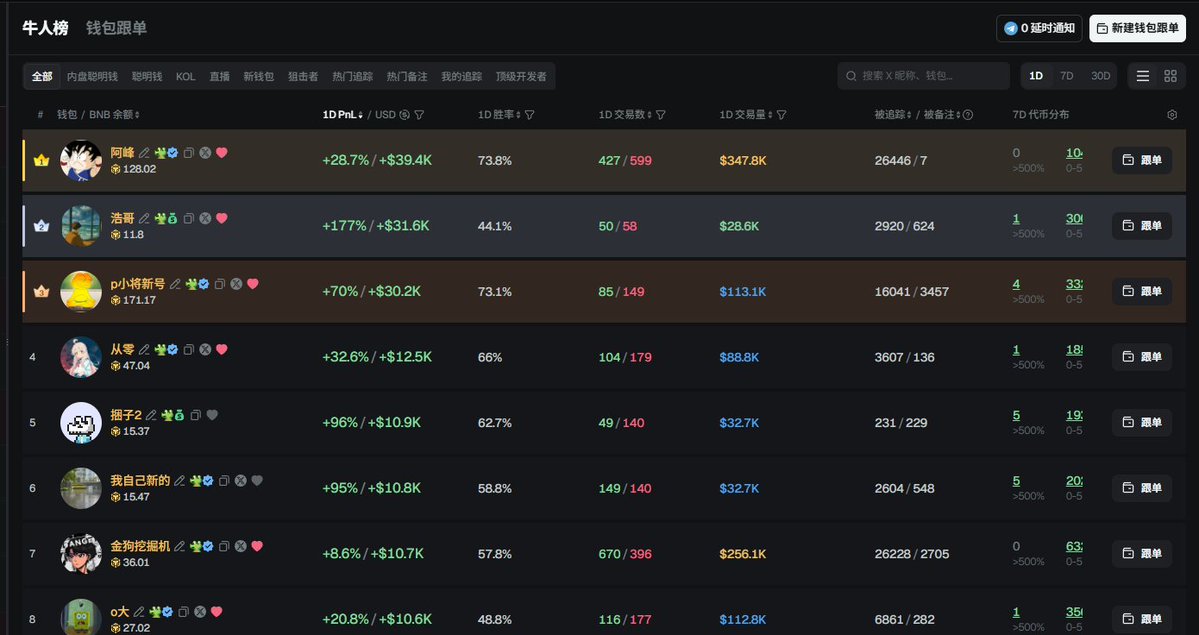Image resolution: width=1199 pixels, height=635 pixels.
Task: Open the 1D 交易数 filter funnel icon
Action: [x=661, y=115]
